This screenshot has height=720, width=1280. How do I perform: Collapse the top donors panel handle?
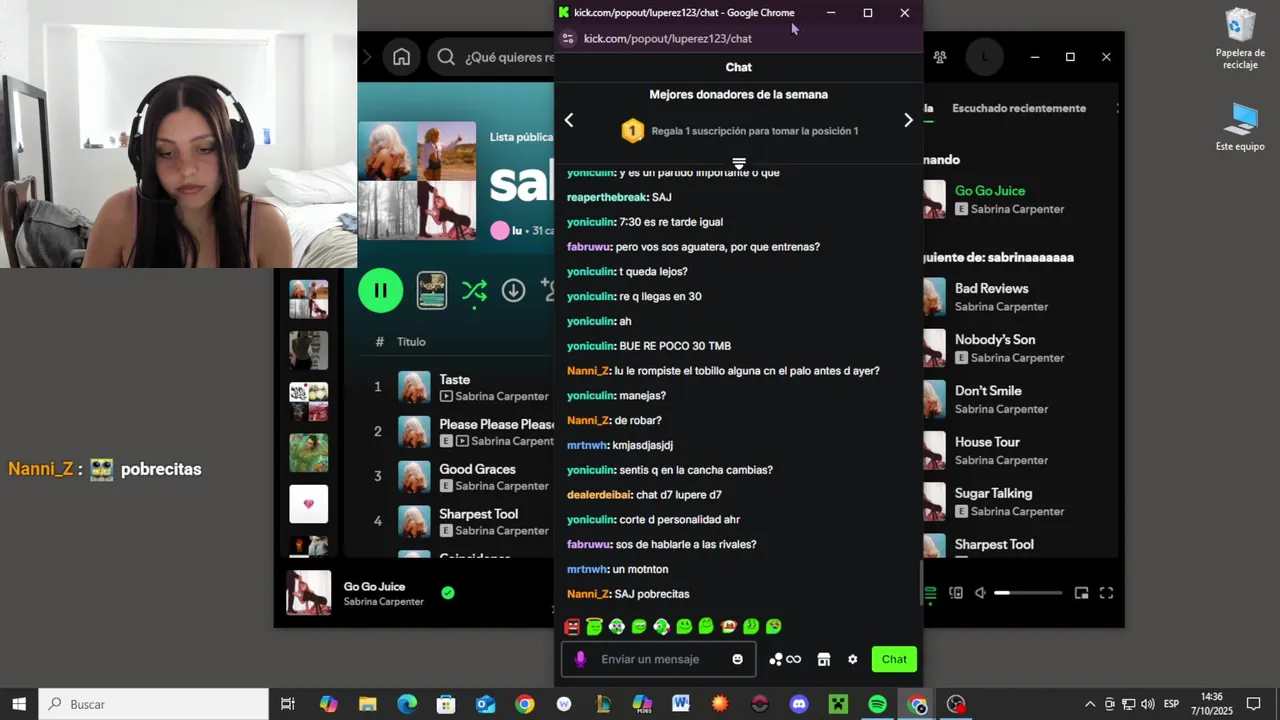tap(739, 163)
